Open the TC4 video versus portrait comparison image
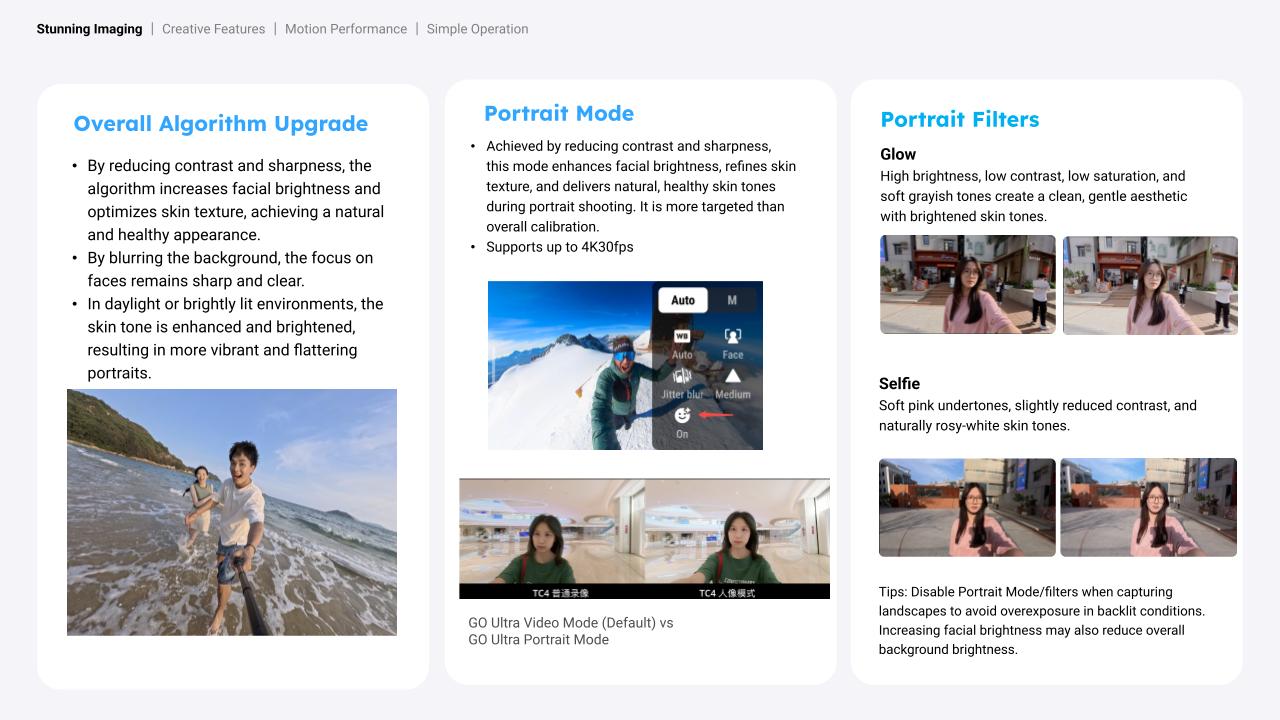 (644, 538)
